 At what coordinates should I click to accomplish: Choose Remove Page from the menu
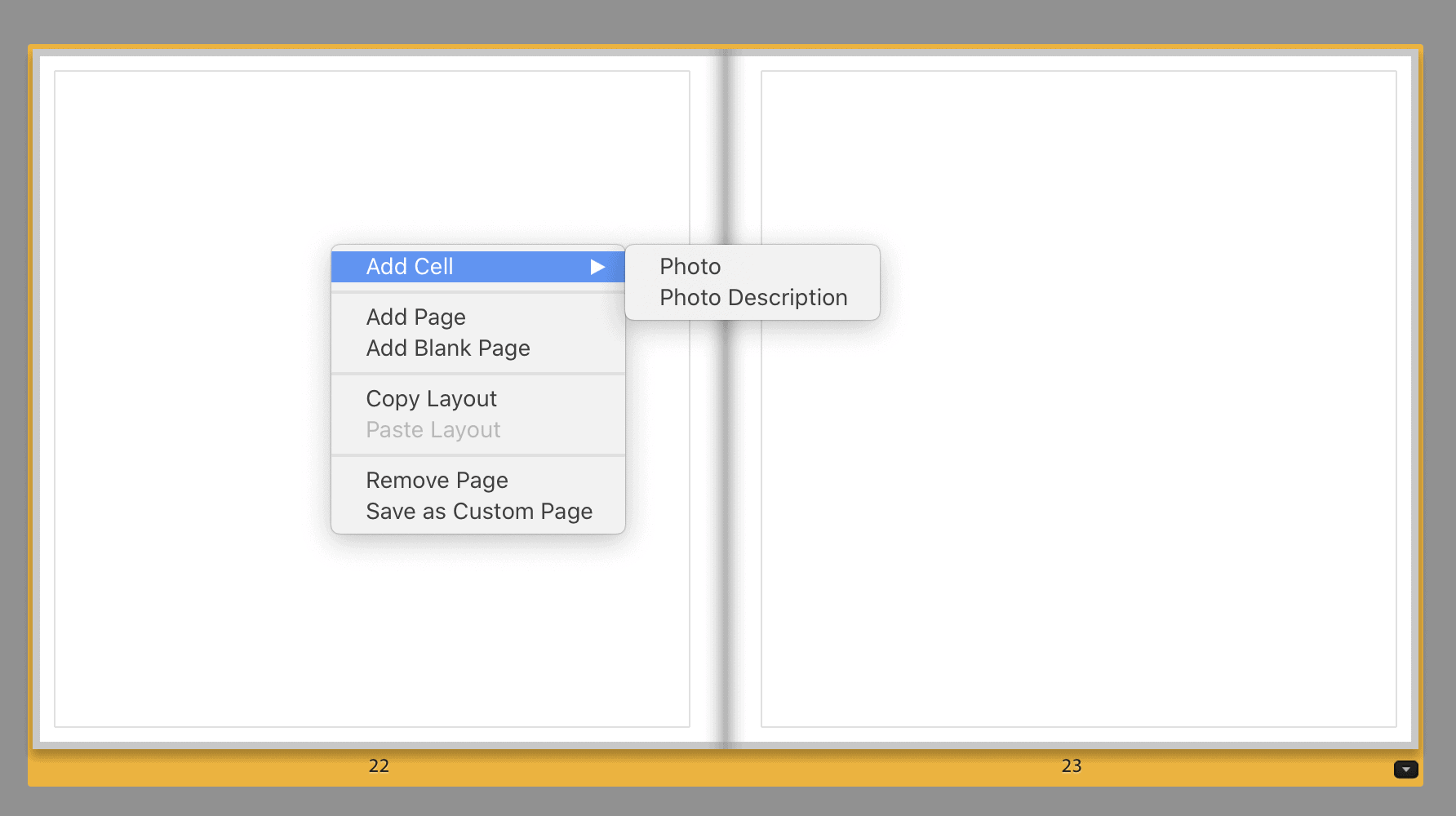click(437, 481)
